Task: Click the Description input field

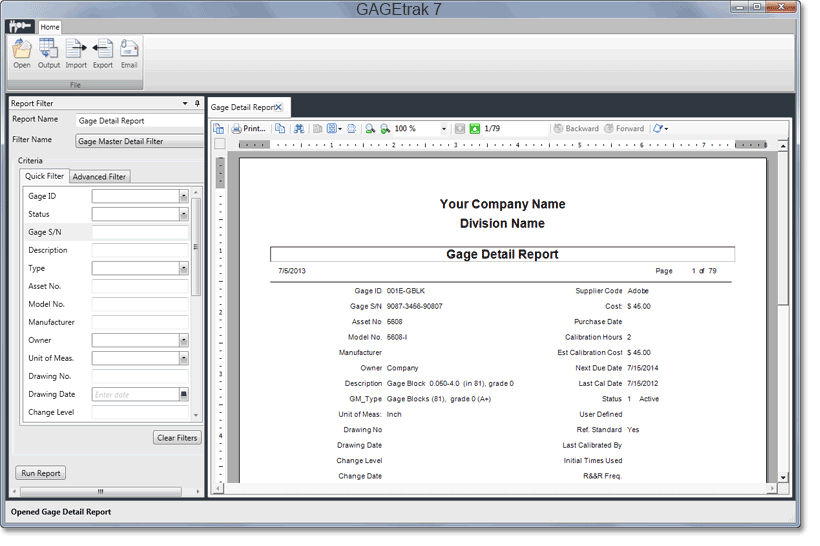Action: pos(140,250)
